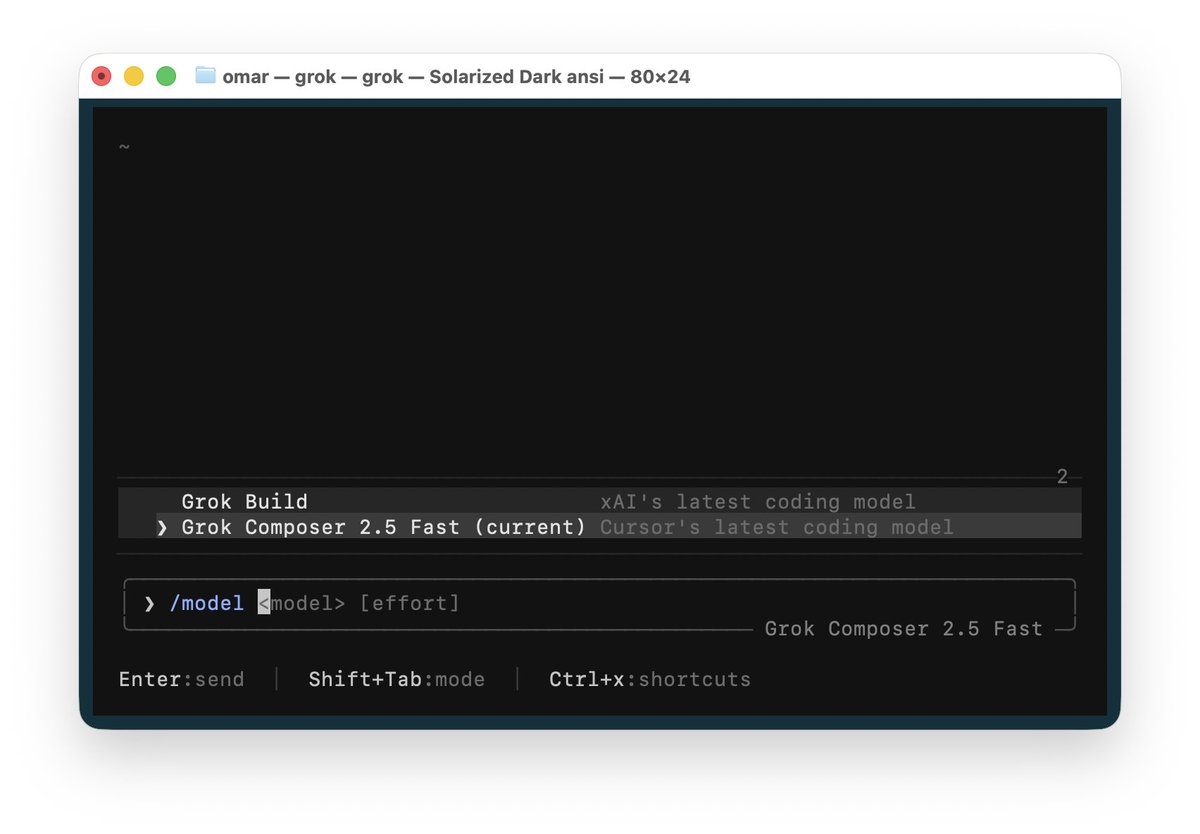The image size is (1200, 834).
Task: Close the terminal window with red button
Action: pyautogui.click(x=101, y=76)
